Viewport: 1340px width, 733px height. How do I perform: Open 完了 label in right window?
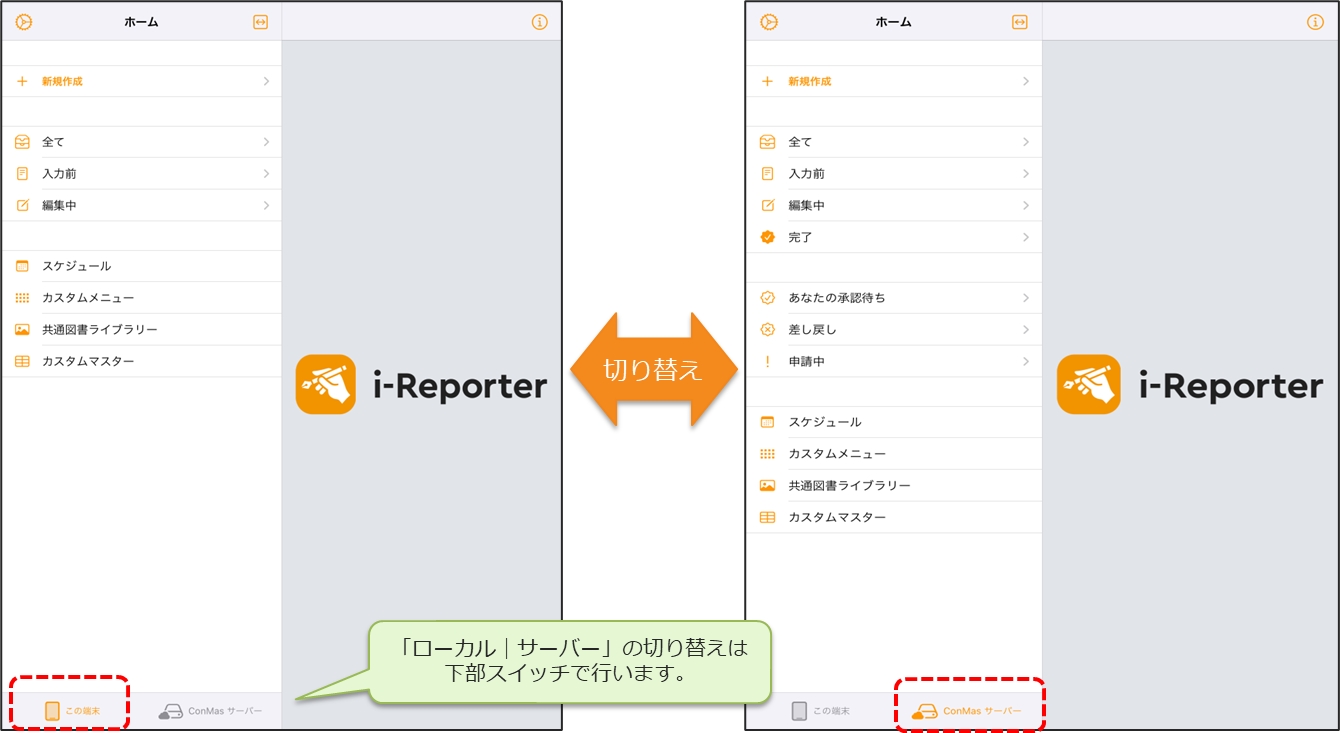(x=800, y=237)
